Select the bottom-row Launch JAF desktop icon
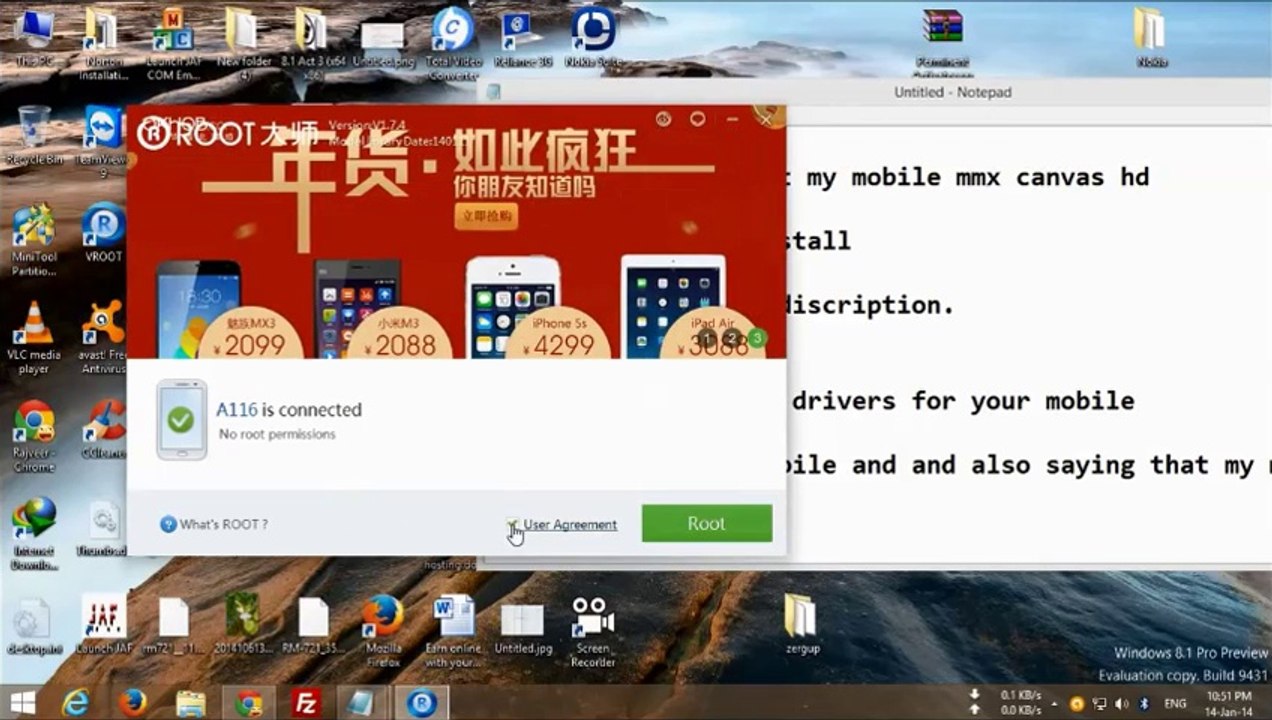Screen dimensions: 1272x720 (104, 625)
